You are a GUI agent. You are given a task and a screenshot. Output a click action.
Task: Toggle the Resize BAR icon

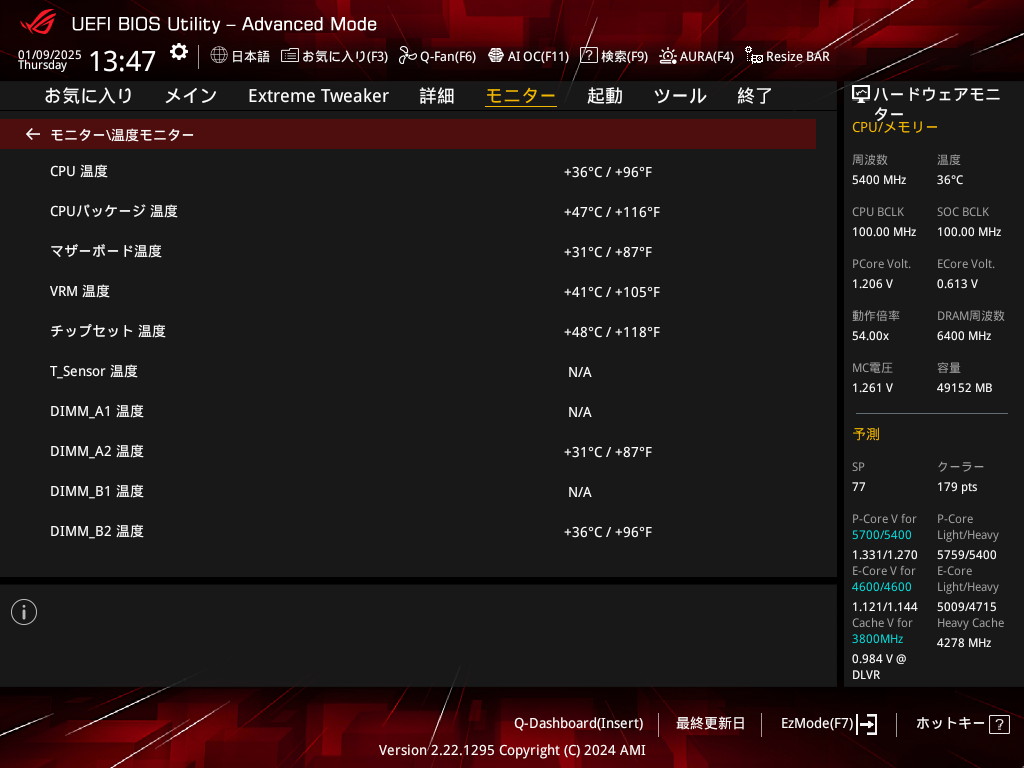pyautogui.click(x=754, y=56)
